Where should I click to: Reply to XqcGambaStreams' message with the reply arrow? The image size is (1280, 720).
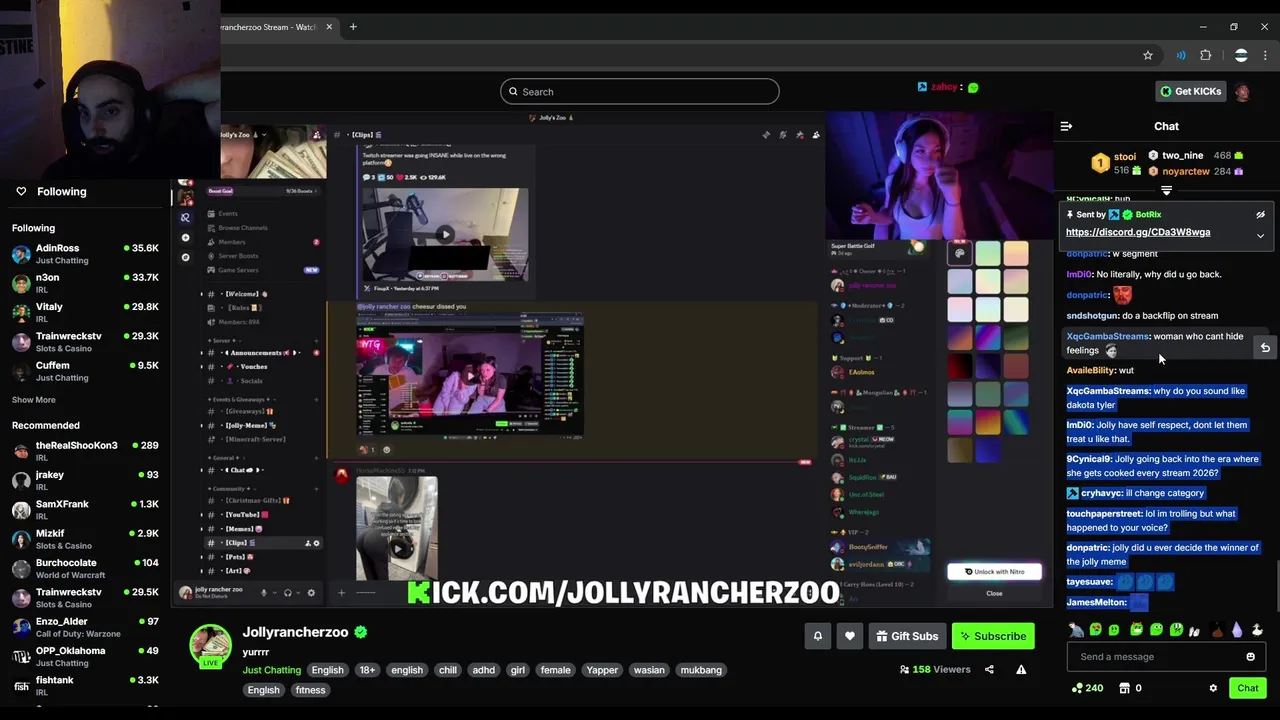[x=1265, y=348]
